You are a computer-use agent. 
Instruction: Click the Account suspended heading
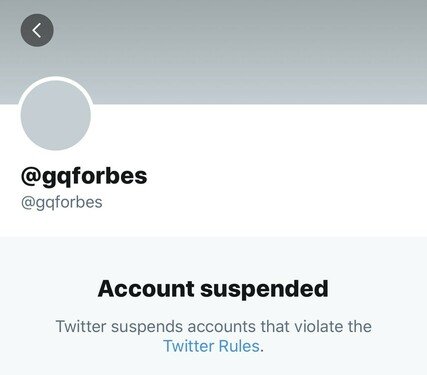pos(213,289)
